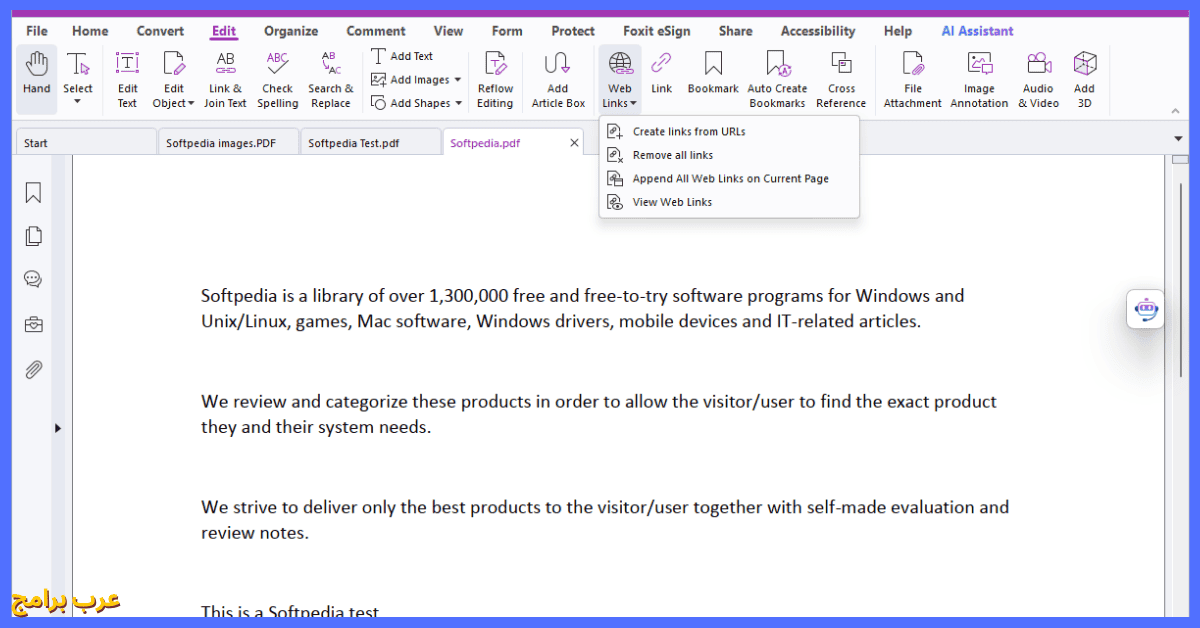
Task: Open the Share ribbon tab
Action: [x=735, y=31]
